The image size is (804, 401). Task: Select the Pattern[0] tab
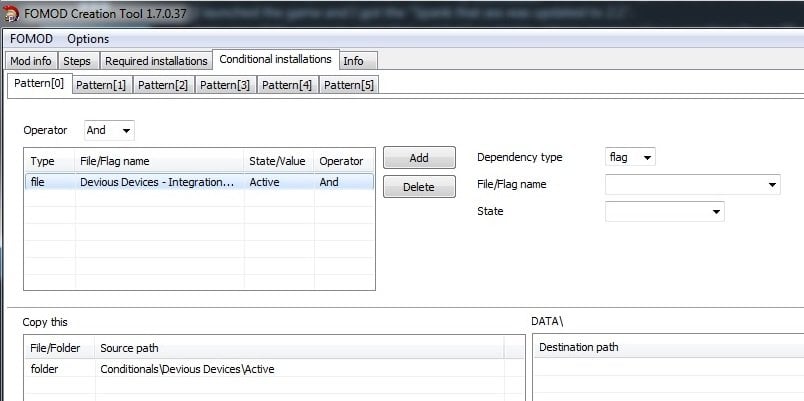coord(39,83)
